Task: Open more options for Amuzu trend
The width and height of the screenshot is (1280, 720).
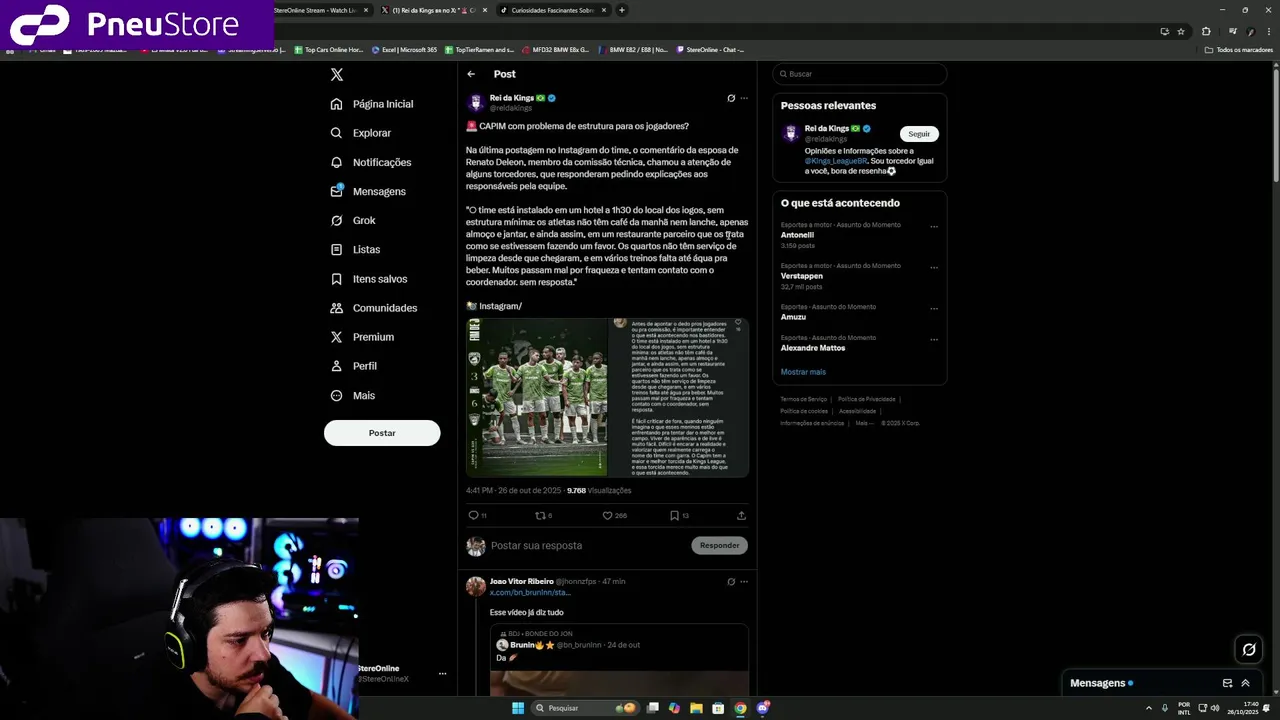Action: click(x=934, y=308)
